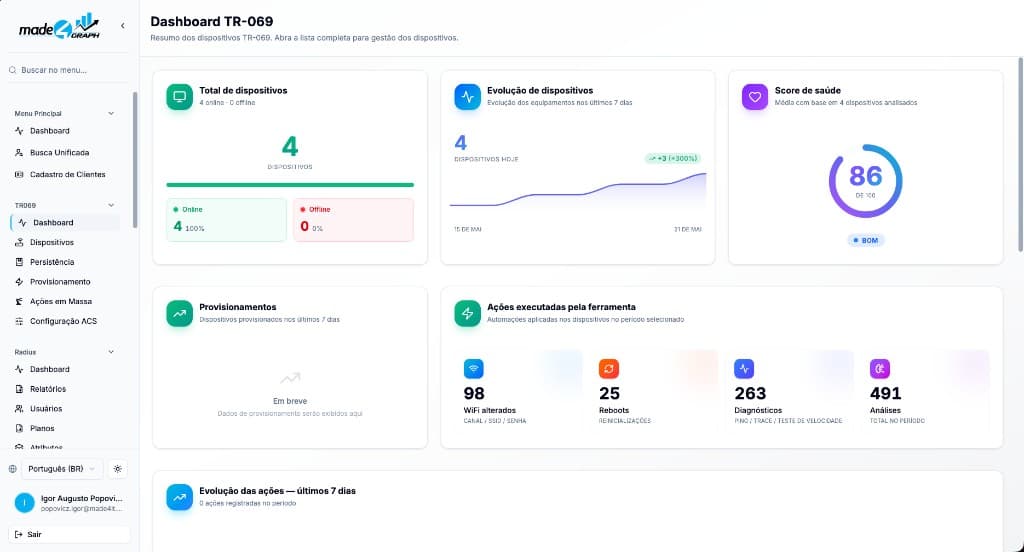Click the blue WiFi alterados icon

473,368
